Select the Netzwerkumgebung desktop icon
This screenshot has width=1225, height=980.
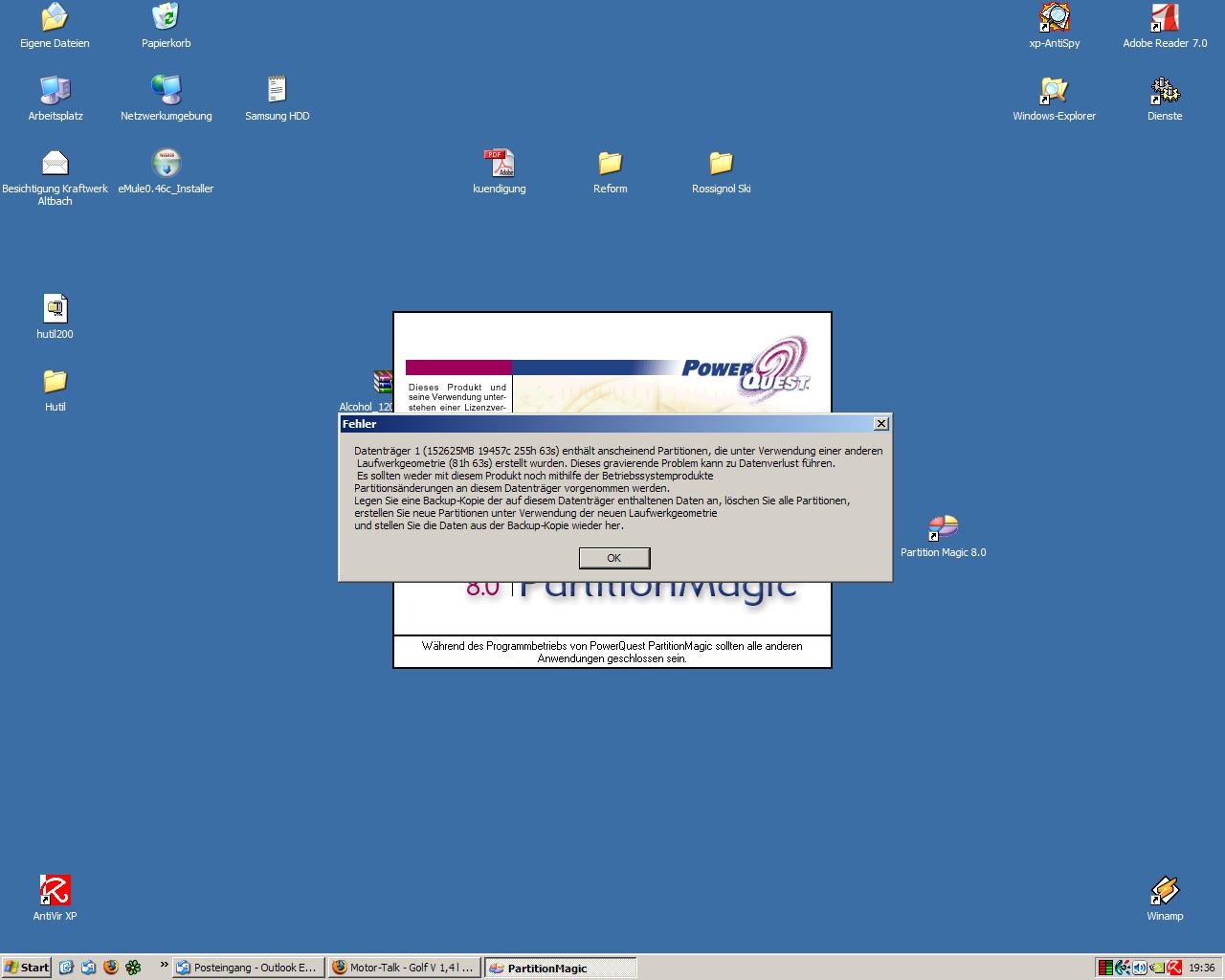click(x=166, y=99)
